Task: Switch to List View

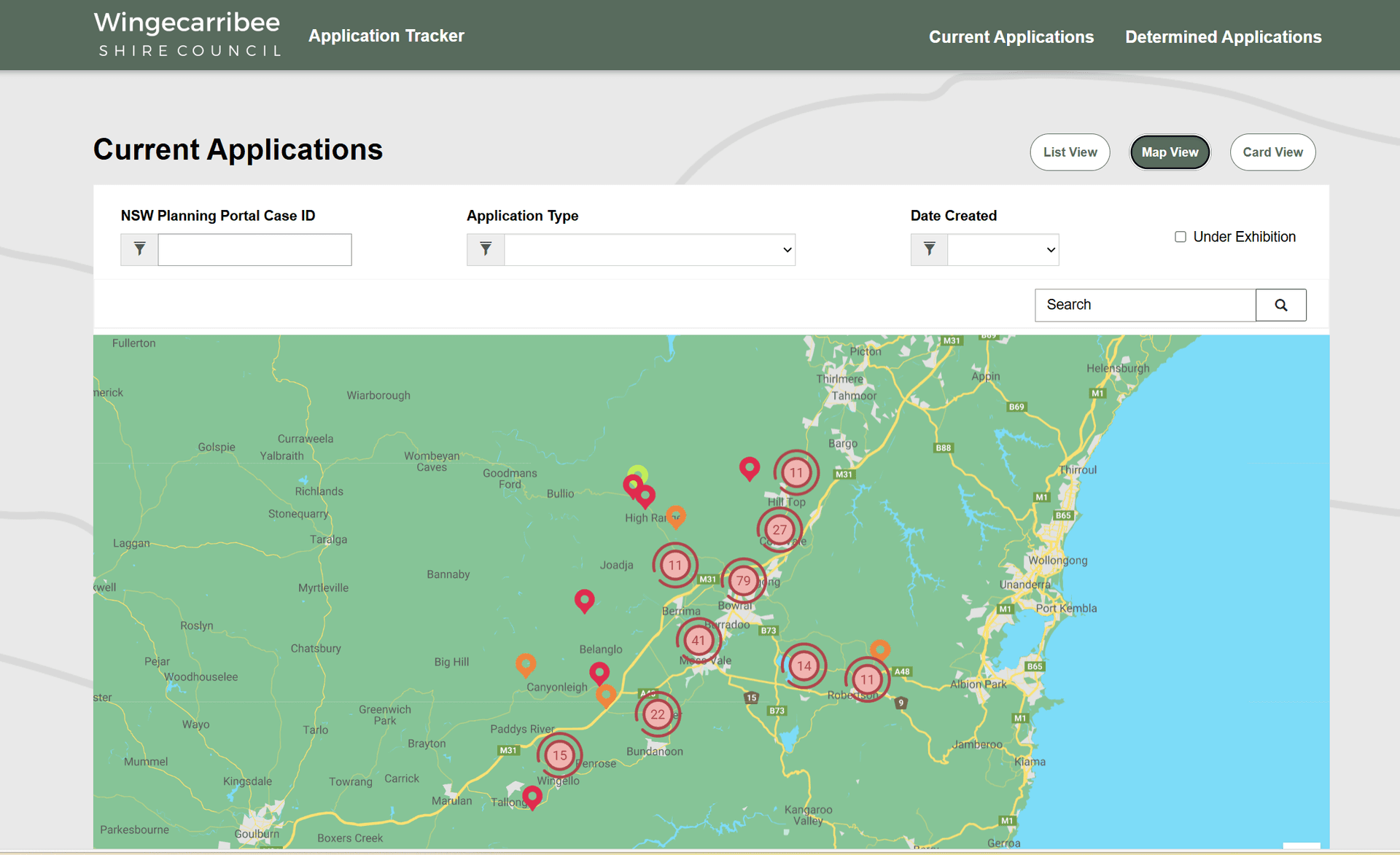Action: tap(1070, 152)
